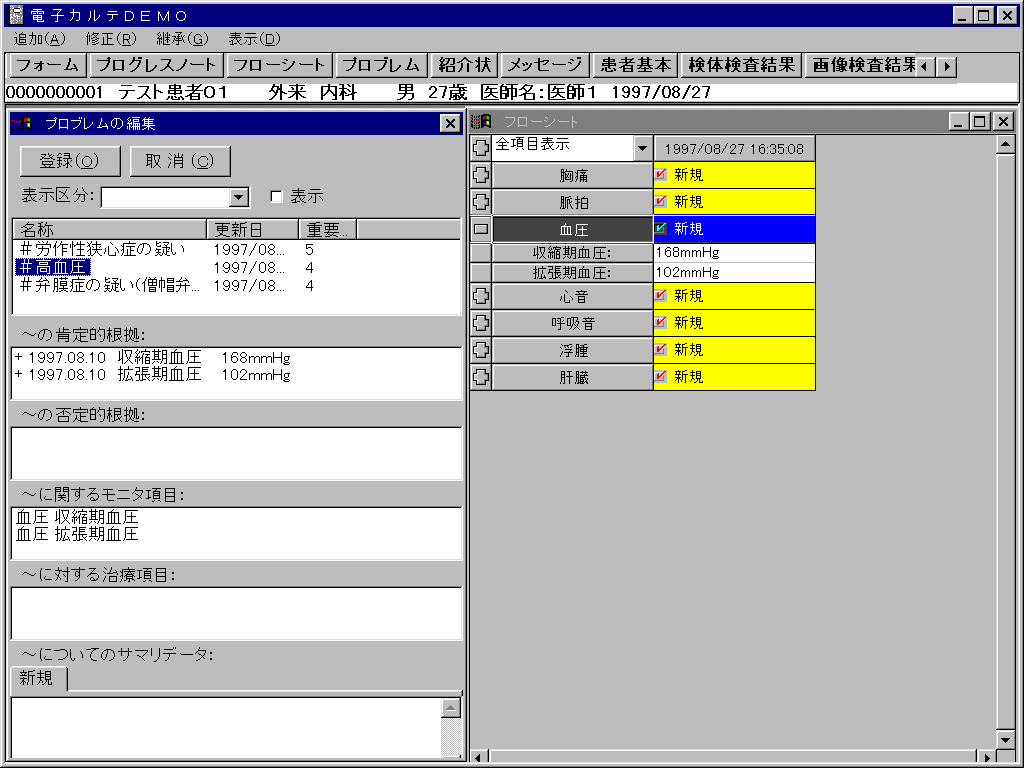1024x768 pixels.
Task: Toggle the 新規 checkmark in 胸痛 row
Action: [x=661, y=175]
